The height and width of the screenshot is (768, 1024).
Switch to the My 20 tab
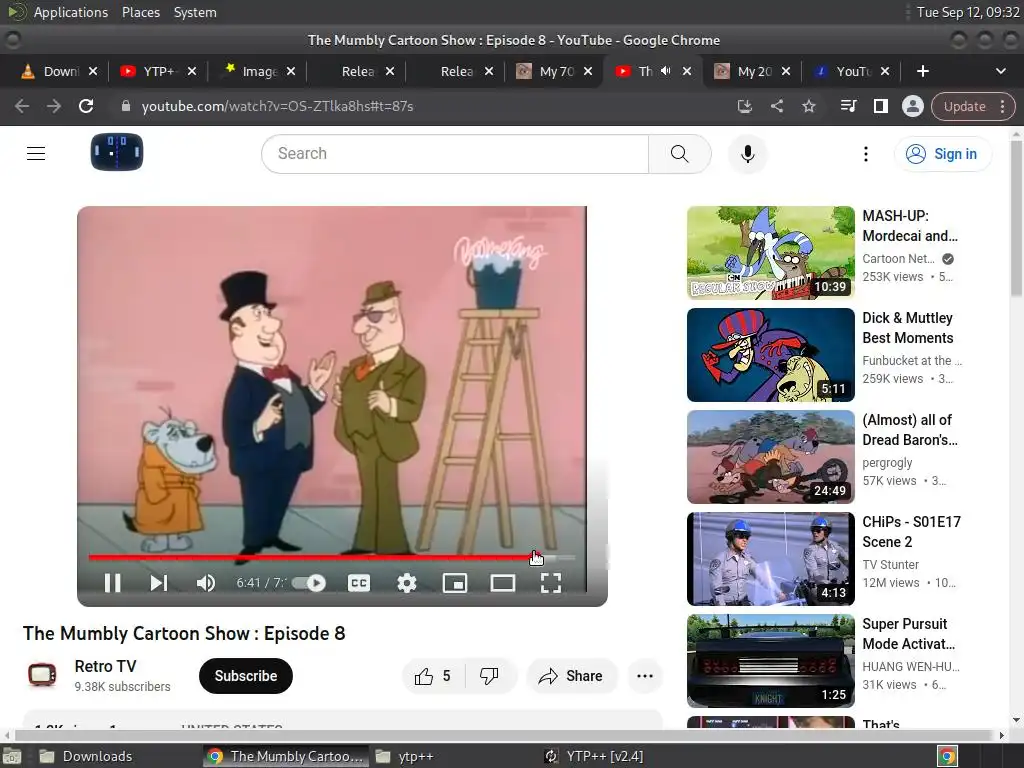click(750, 71)
